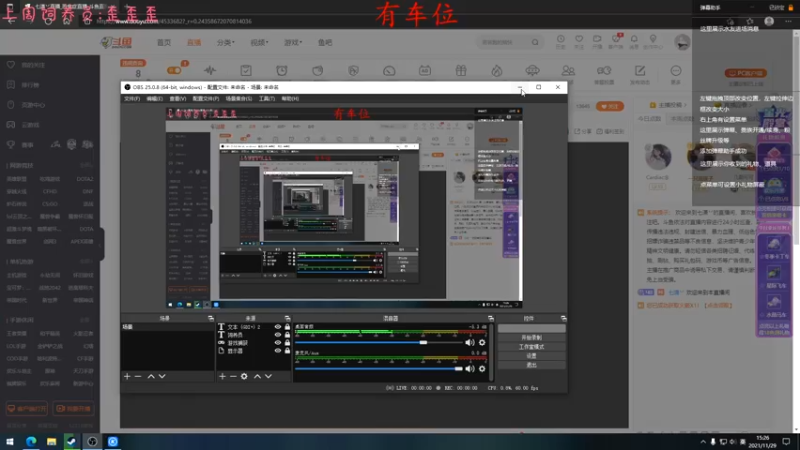
Task: Toggle visibility of 文本 (GDI+) 2 source
Action: tap(278, 327)
